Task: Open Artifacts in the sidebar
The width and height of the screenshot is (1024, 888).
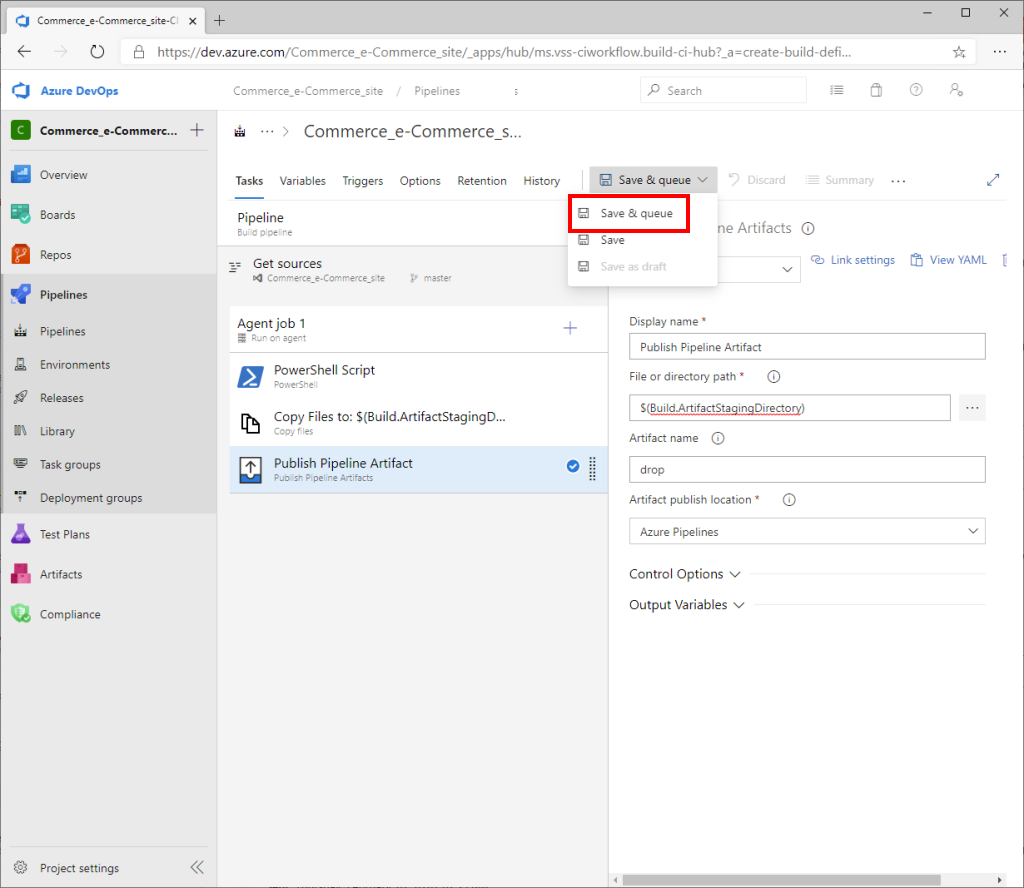Action: point(60,575)
